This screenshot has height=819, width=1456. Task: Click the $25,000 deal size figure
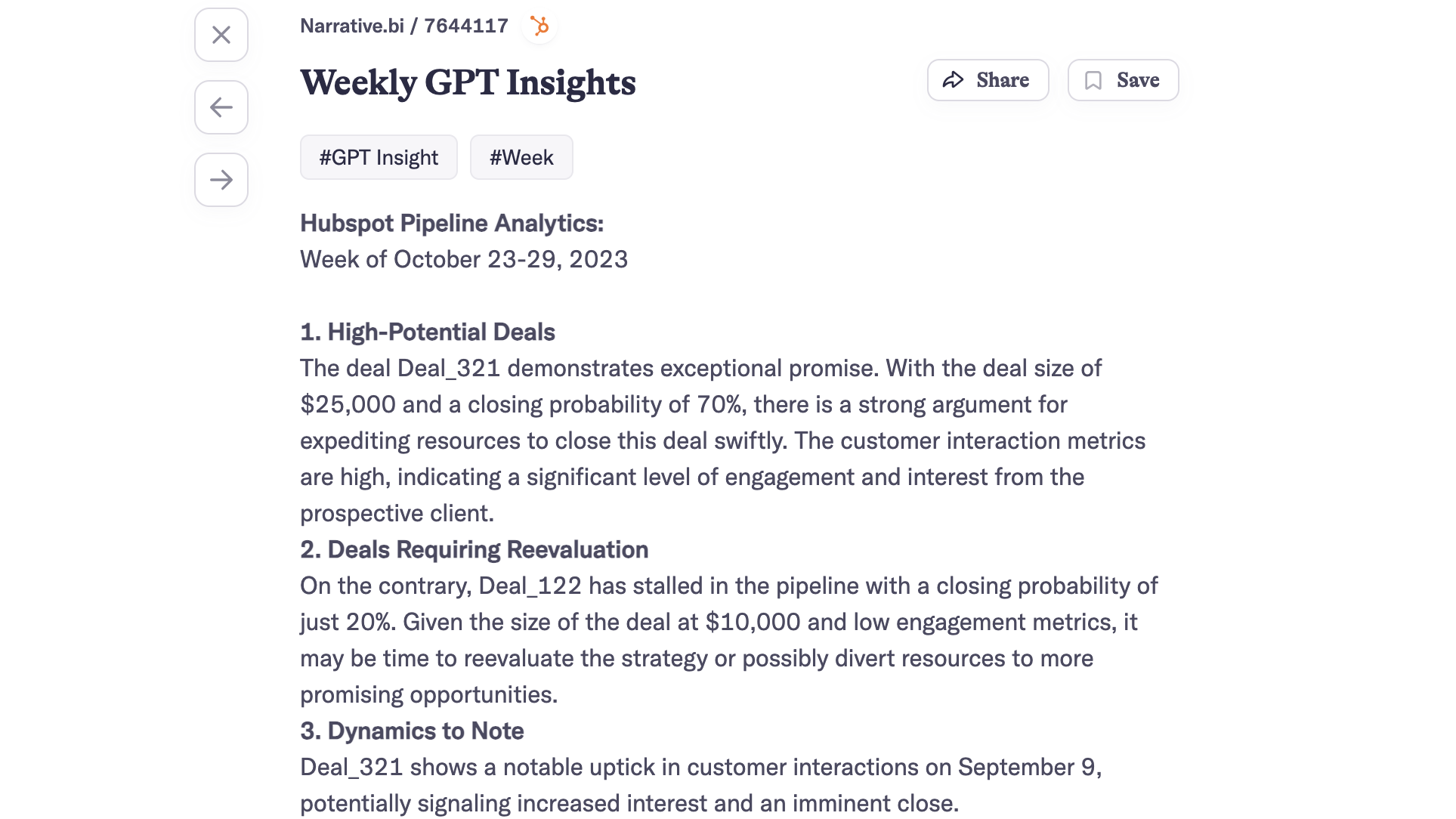[348, 404]
